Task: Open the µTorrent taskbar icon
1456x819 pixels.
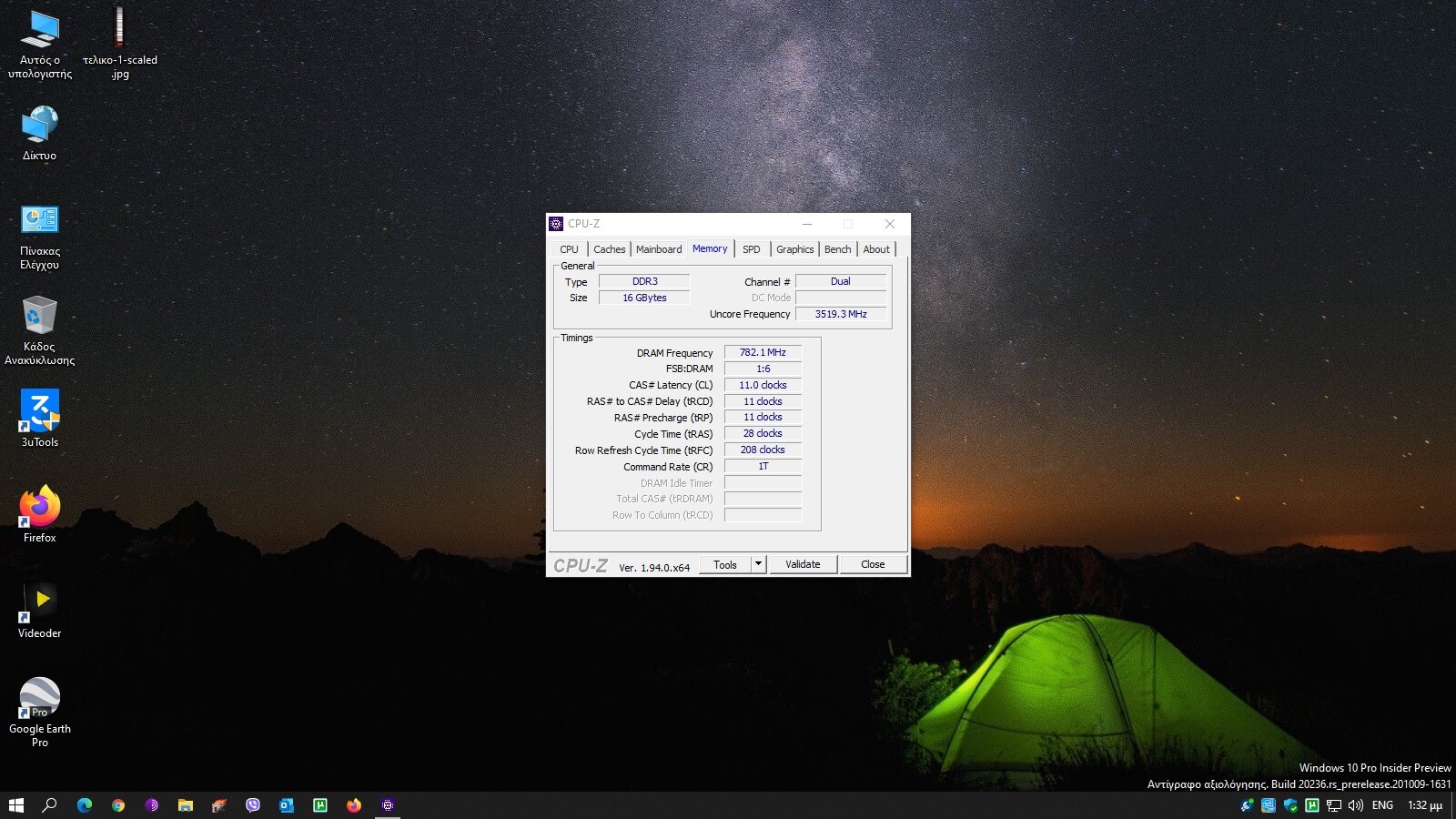Action: (320, 805)
